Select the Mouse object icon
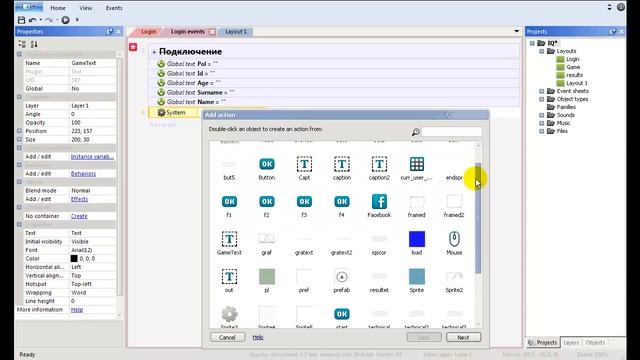Image resolution: width=640 pixels, height=360 pixels. pos(454,239)
